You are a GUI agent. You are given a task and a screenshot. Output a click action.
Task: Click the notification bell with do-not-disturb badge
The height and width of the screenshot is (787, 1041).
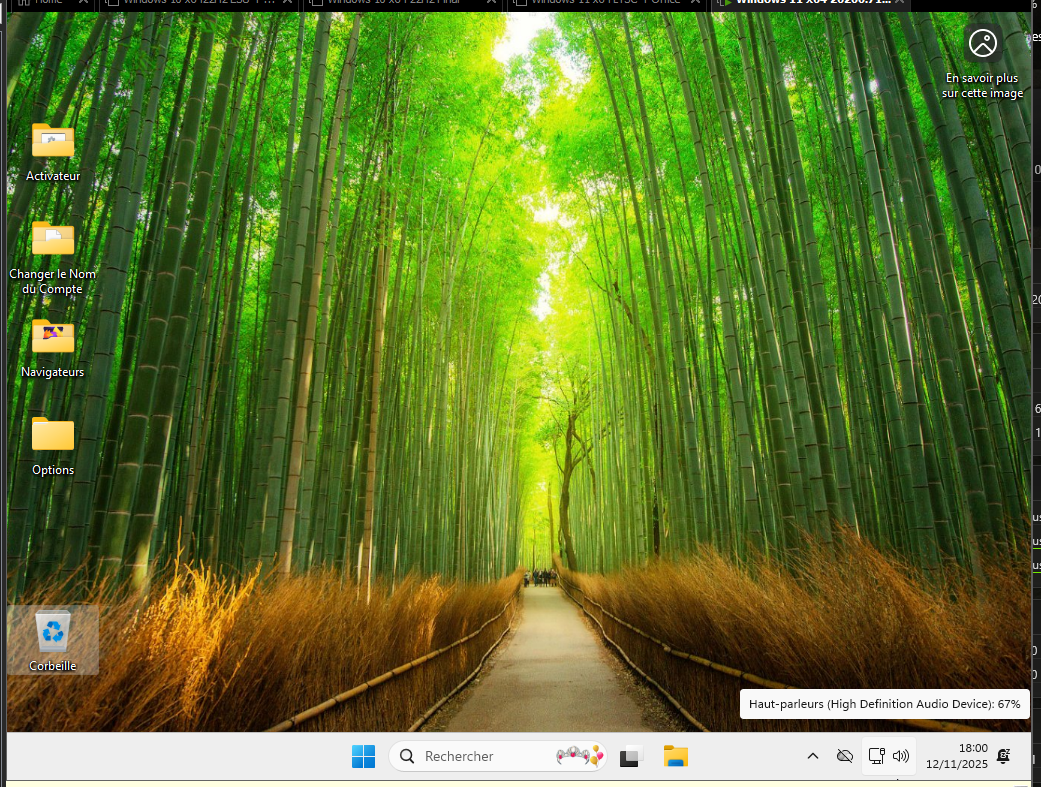[1004, 756]
